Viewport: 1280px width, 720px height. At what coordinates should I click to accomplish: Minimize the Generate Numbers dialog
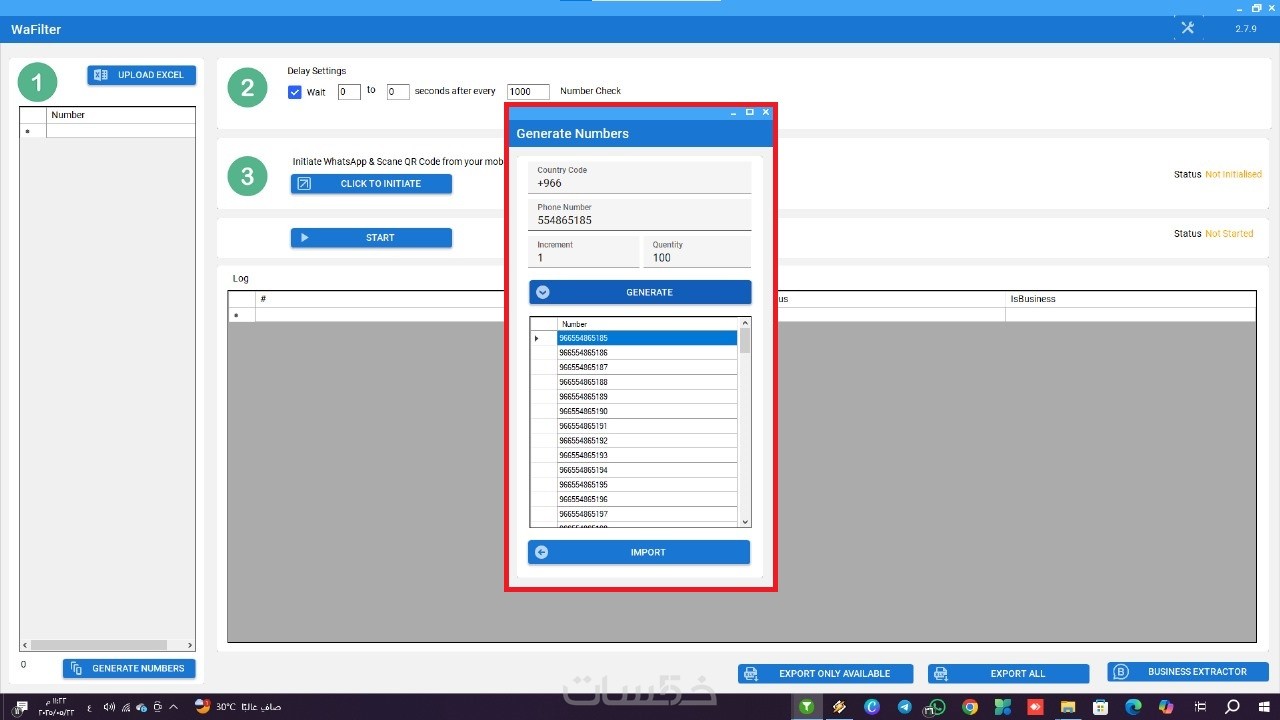coord(733,112)
